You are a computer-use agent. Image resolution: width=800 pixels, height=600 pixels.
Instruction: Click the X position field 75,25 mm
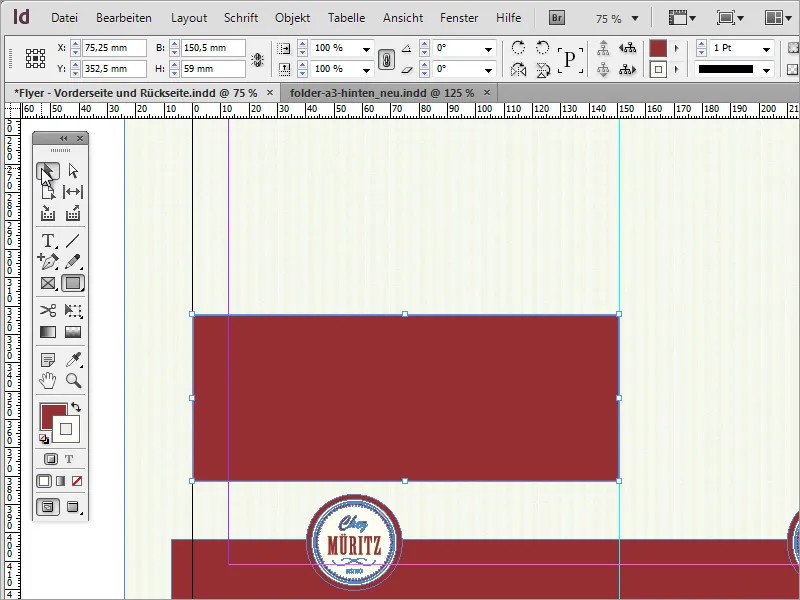coord(115,48)
